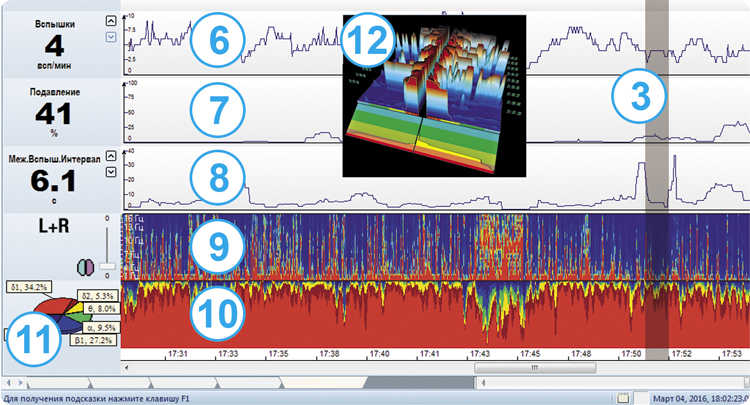The height and width of the screenshot is (405, 750).
Task: Click the down arrow in Вспышки panel
Action: 110,37
